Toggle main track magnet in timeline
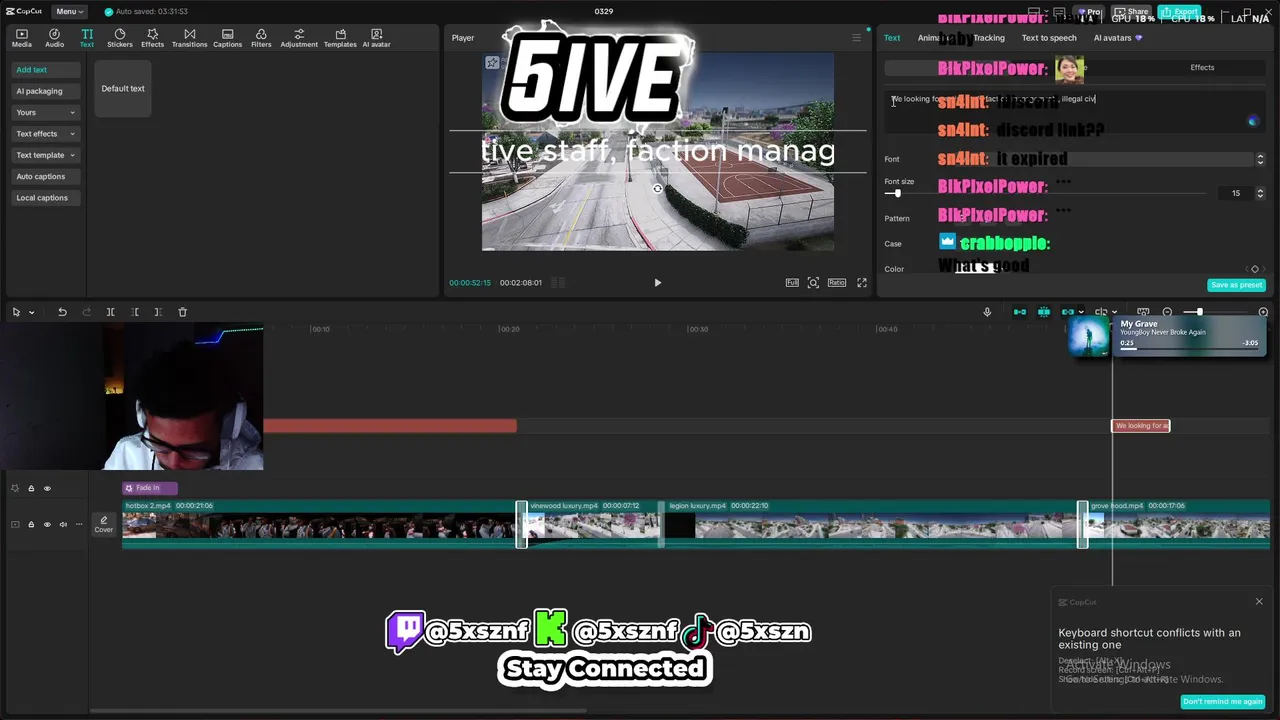1280x720 pixels. coord(1019,312)
